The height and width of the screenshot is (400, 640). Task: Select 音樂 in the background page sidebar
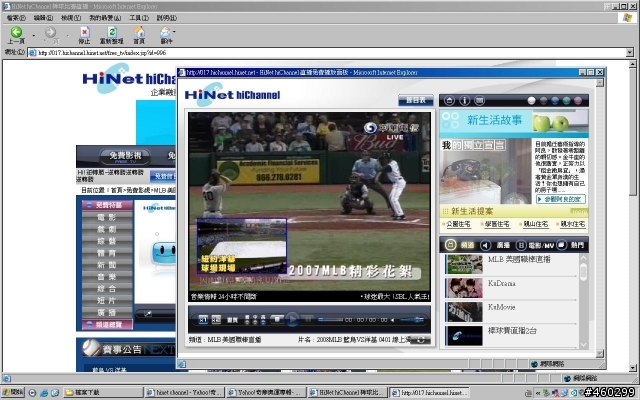point(107,277)
